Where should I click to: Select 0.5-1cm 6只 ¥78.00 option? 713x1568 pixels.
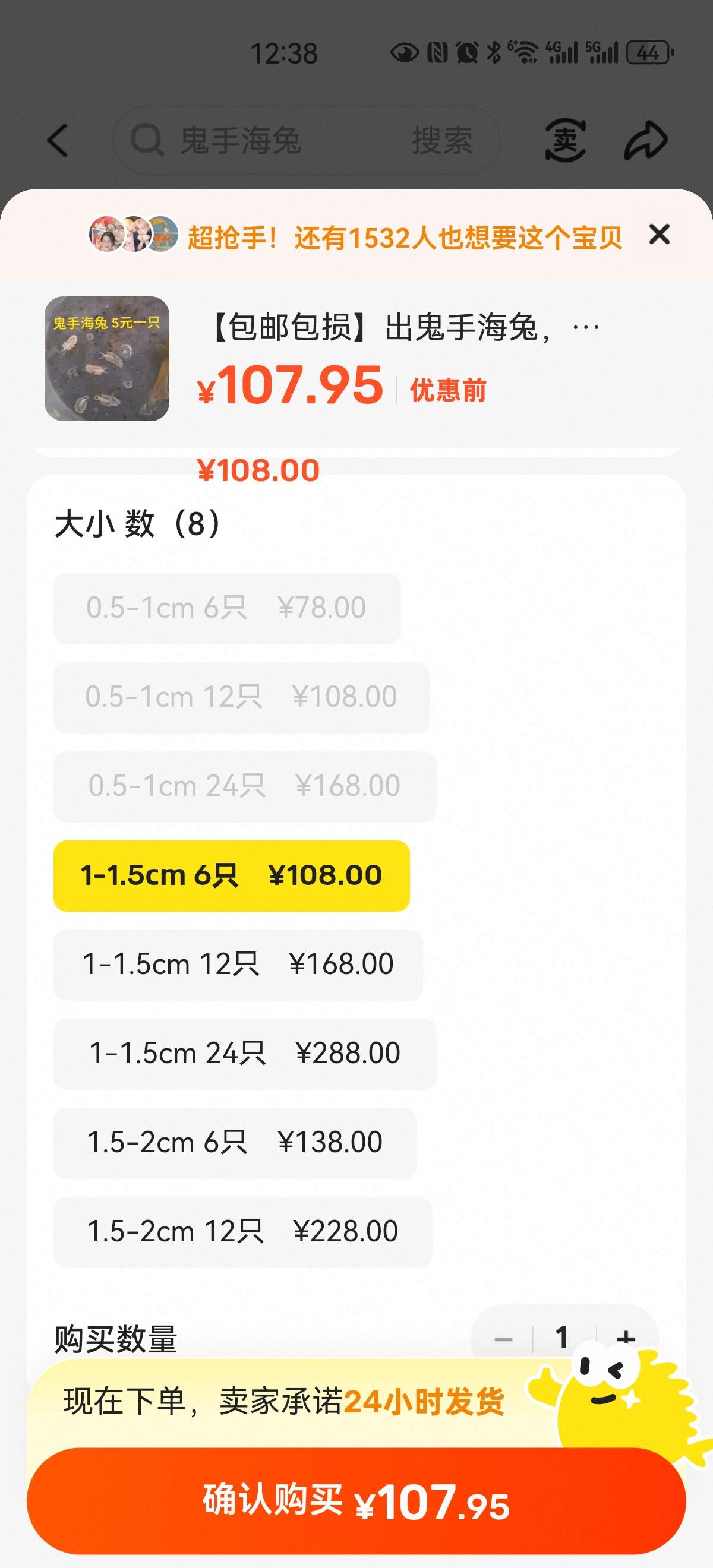(226, 608)
